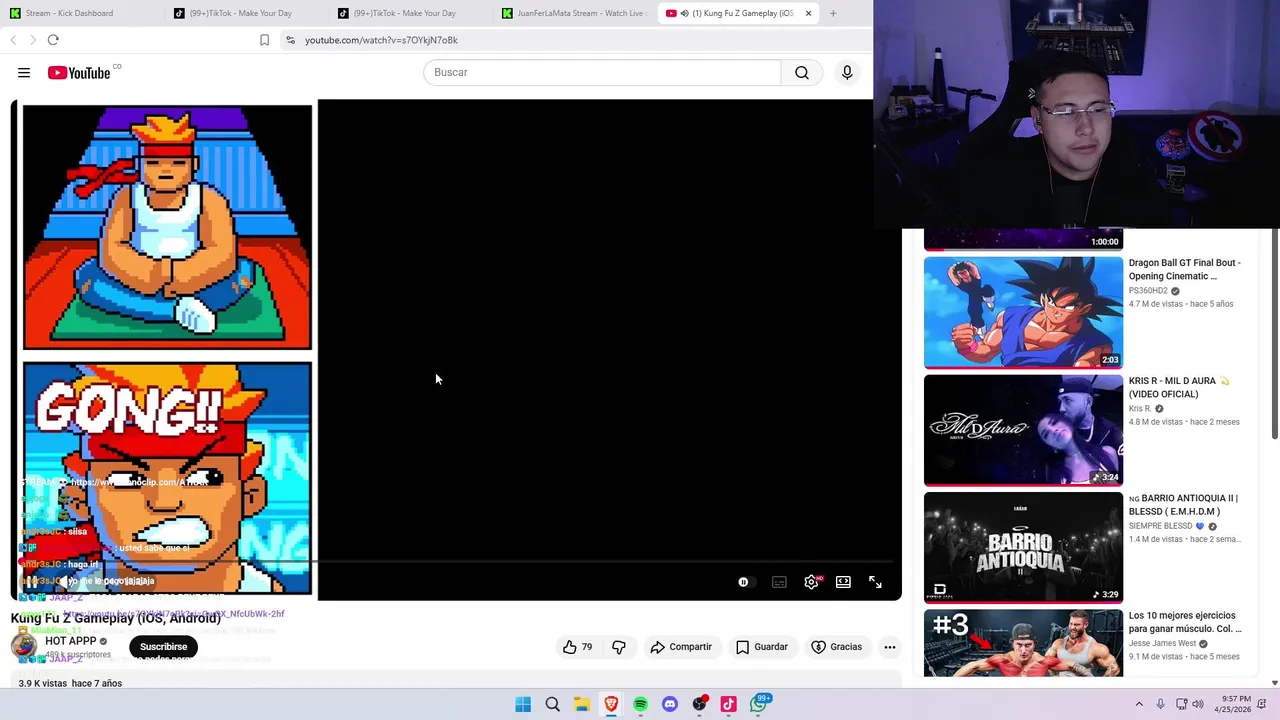Click the search magnifier button
Screen dimensions: 1280x720
pyautogui.click(x=802, y=72)
